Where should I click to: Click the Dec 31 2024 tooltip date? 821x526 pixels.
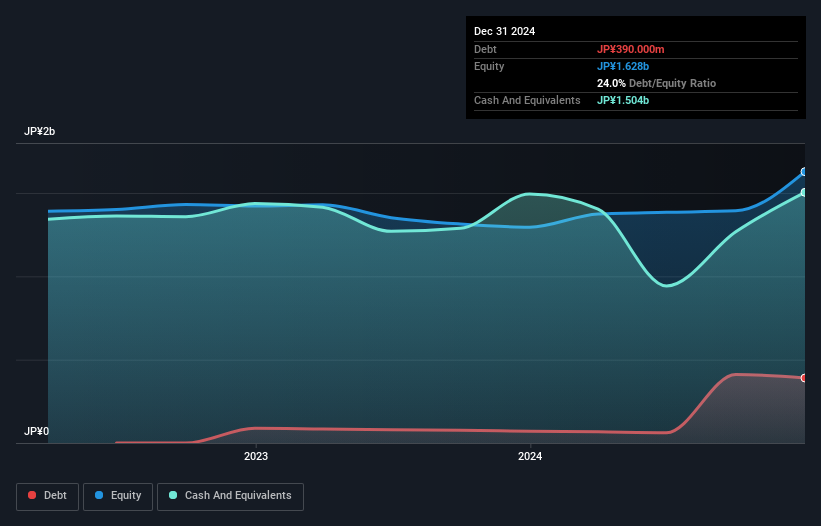click(504, 31)
